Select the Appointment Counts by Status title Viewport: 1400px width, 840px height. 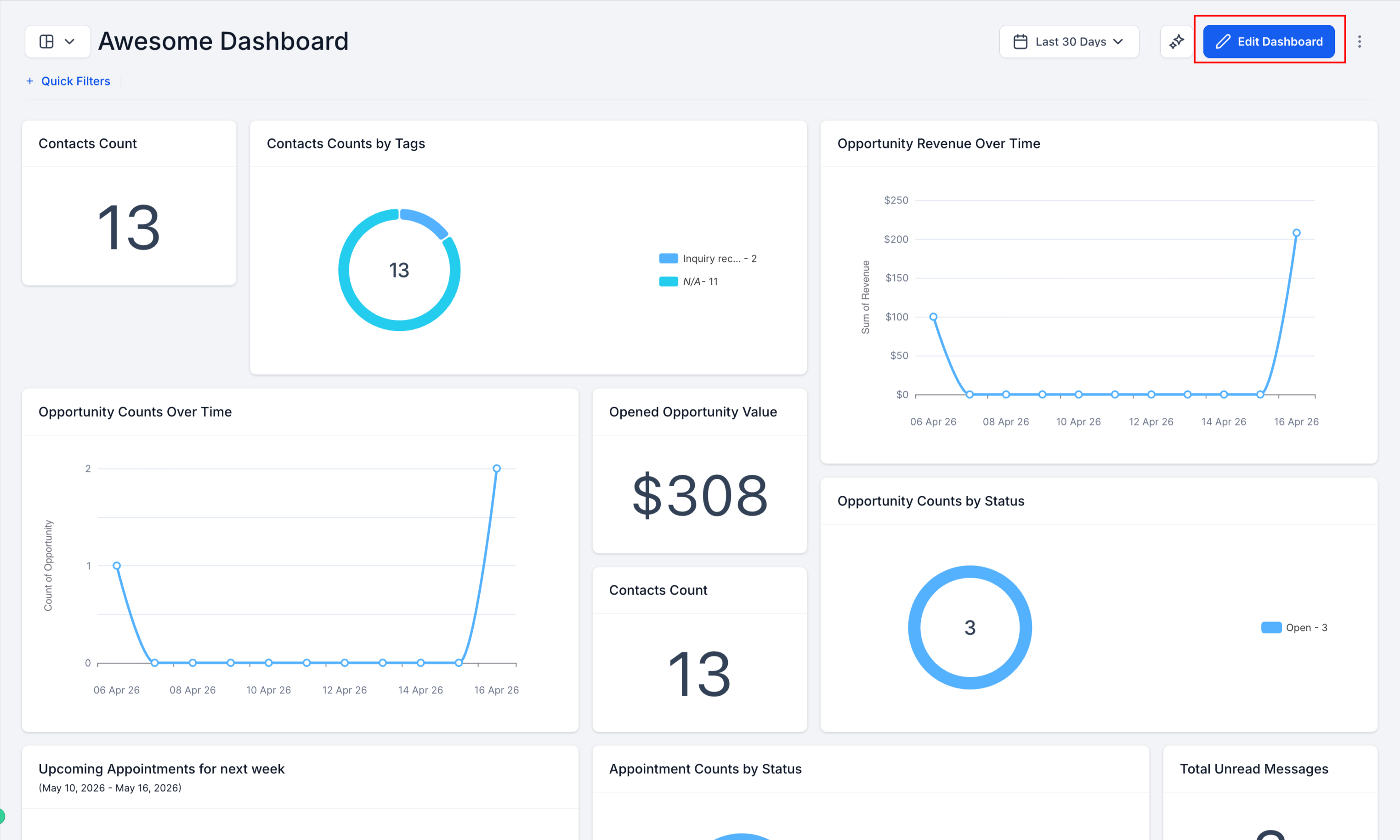706,769
